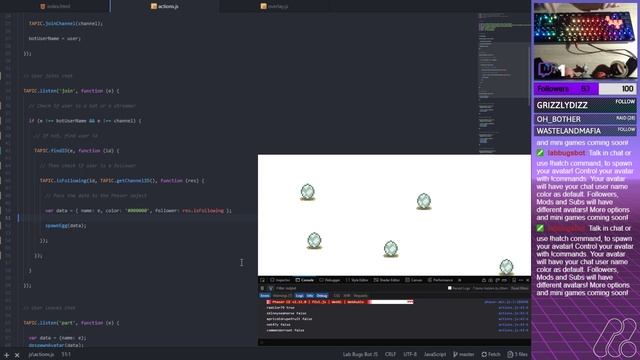Click the labbugsbot name in chat
Screen dimensions: 640x360
pyautogui.click(x=566, y=153)
